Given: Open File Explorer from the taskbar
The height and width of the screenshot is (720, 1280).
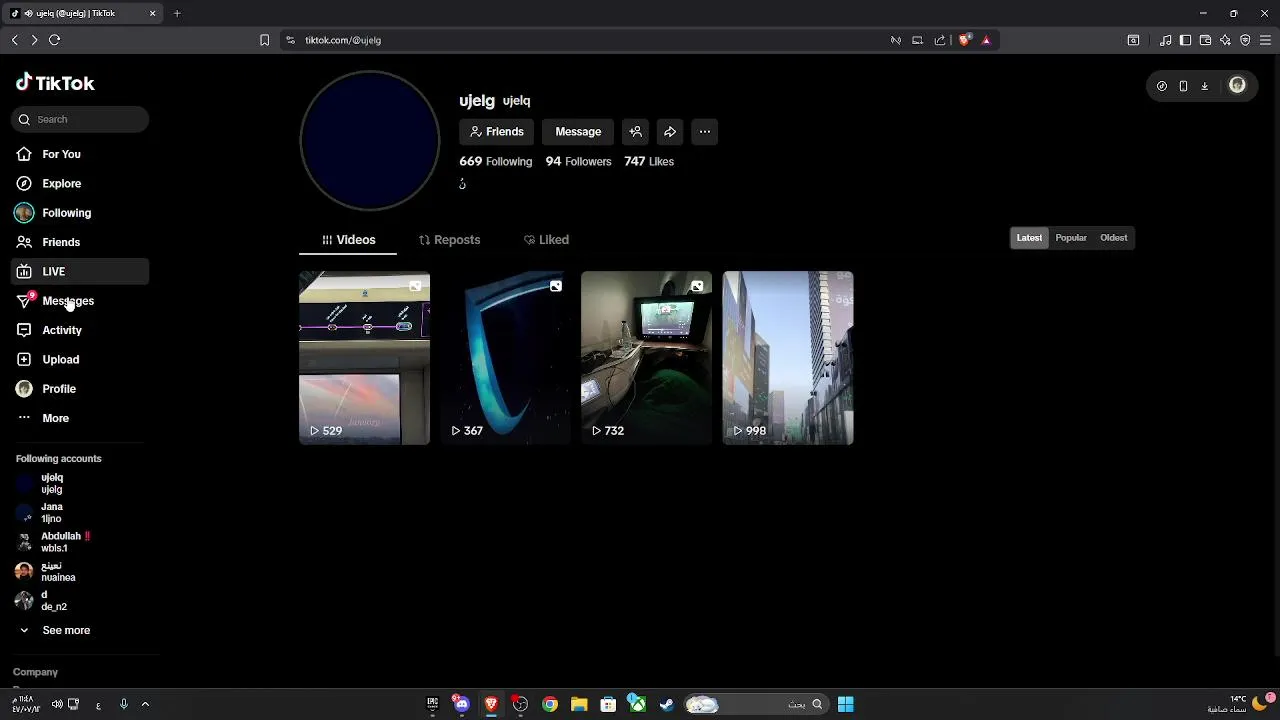Looking at the screenshot, I should pos(578,704).
